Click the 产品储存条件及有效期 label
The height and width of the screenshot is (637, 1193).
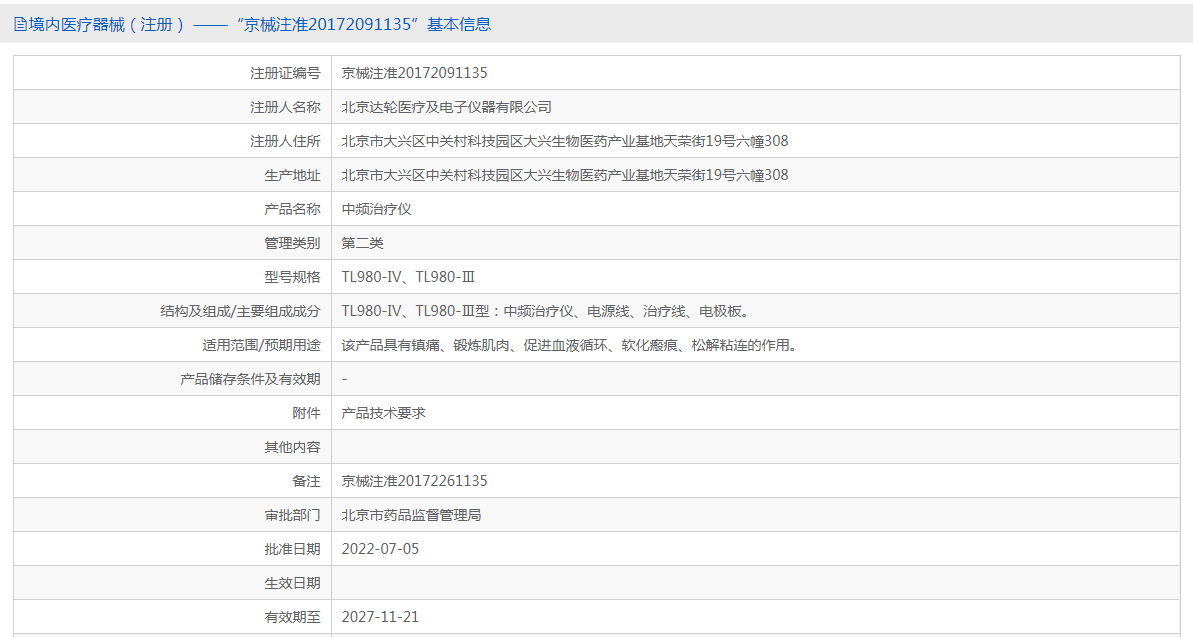[x=250, y=379]
